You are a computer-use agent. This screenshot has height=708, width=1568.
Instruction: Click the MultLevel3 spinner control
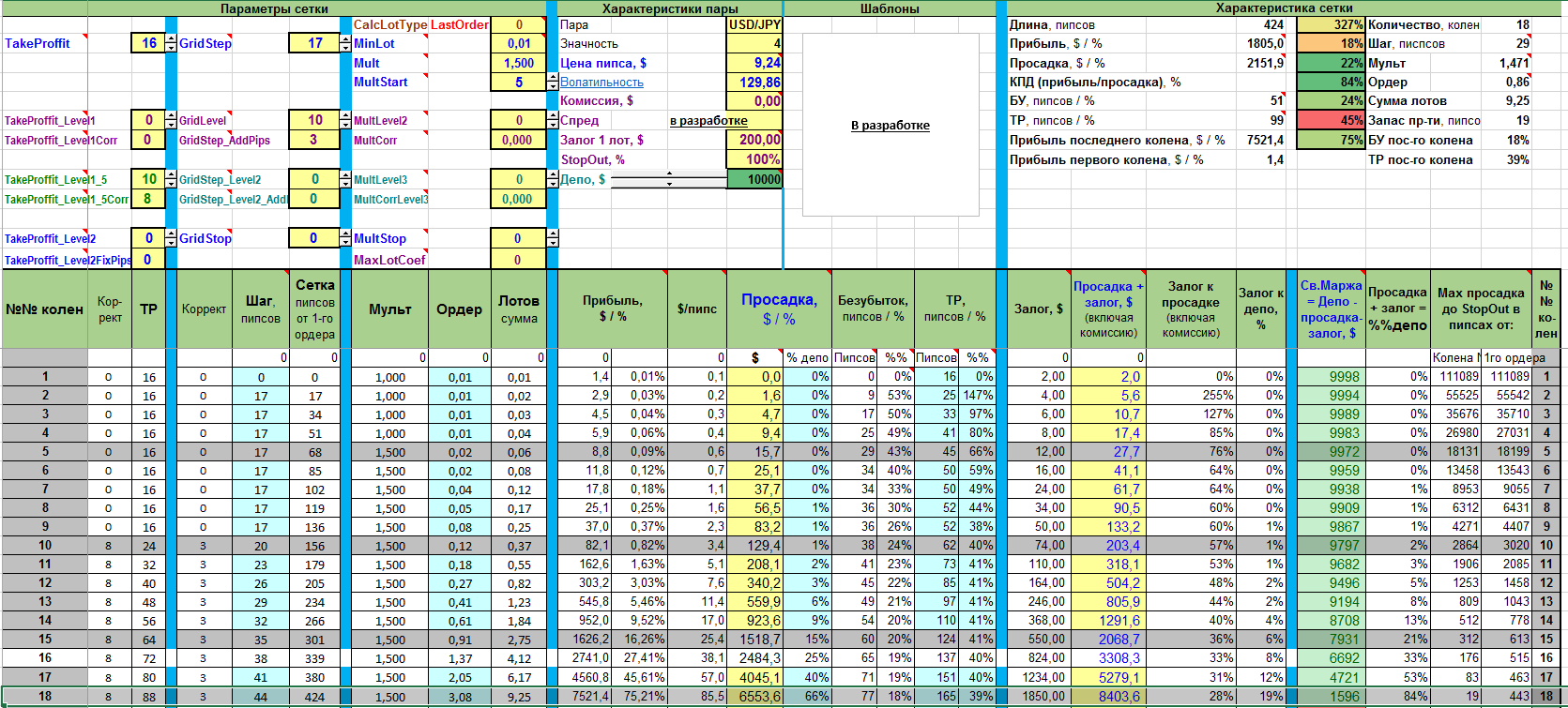pyautogui.click(x=552, y=179)
